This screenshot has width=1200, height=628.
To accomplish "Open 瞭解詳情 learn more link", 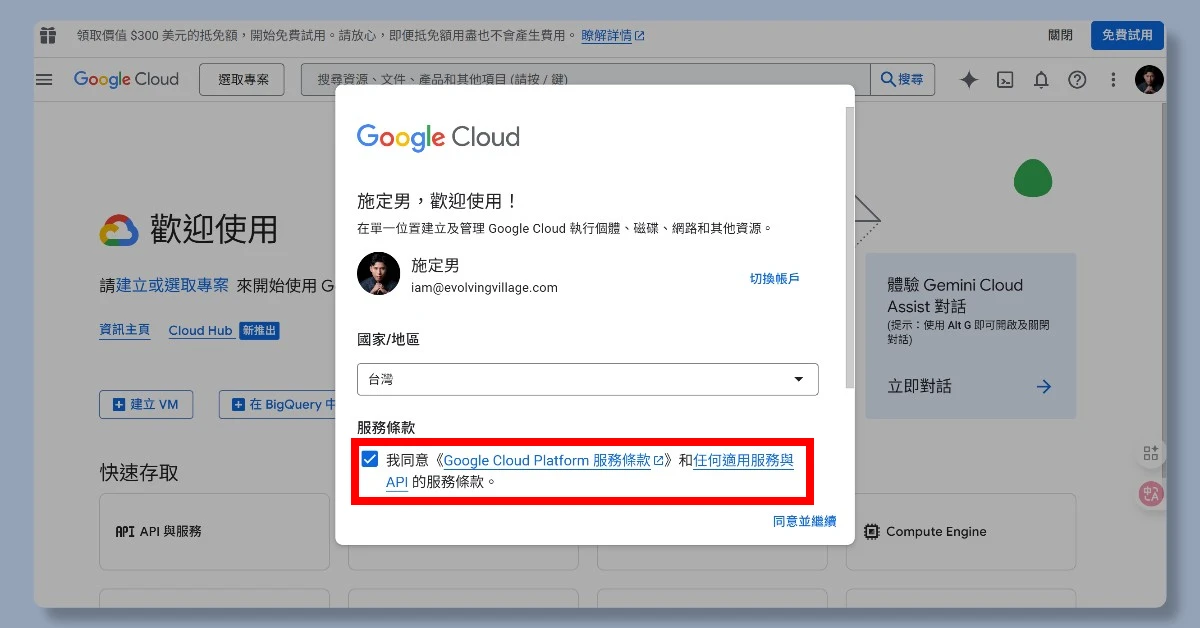I will (613, 35).
